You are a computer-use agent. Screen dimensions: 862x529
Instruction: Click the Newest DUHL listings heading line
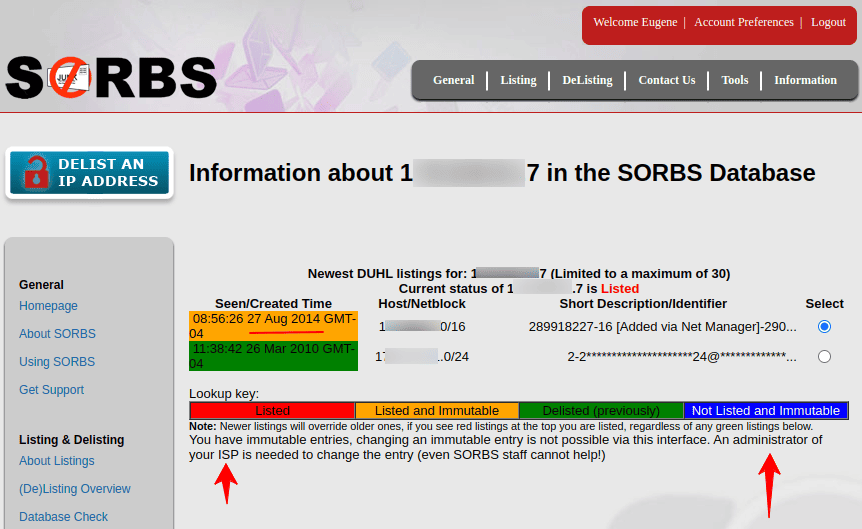point(518,273)
